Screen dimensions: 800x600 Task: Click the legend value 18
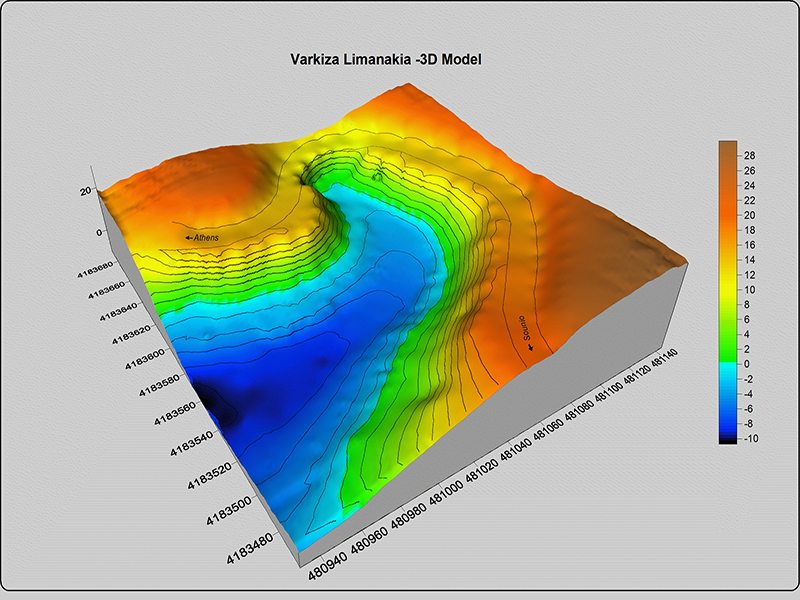point(749,230)
